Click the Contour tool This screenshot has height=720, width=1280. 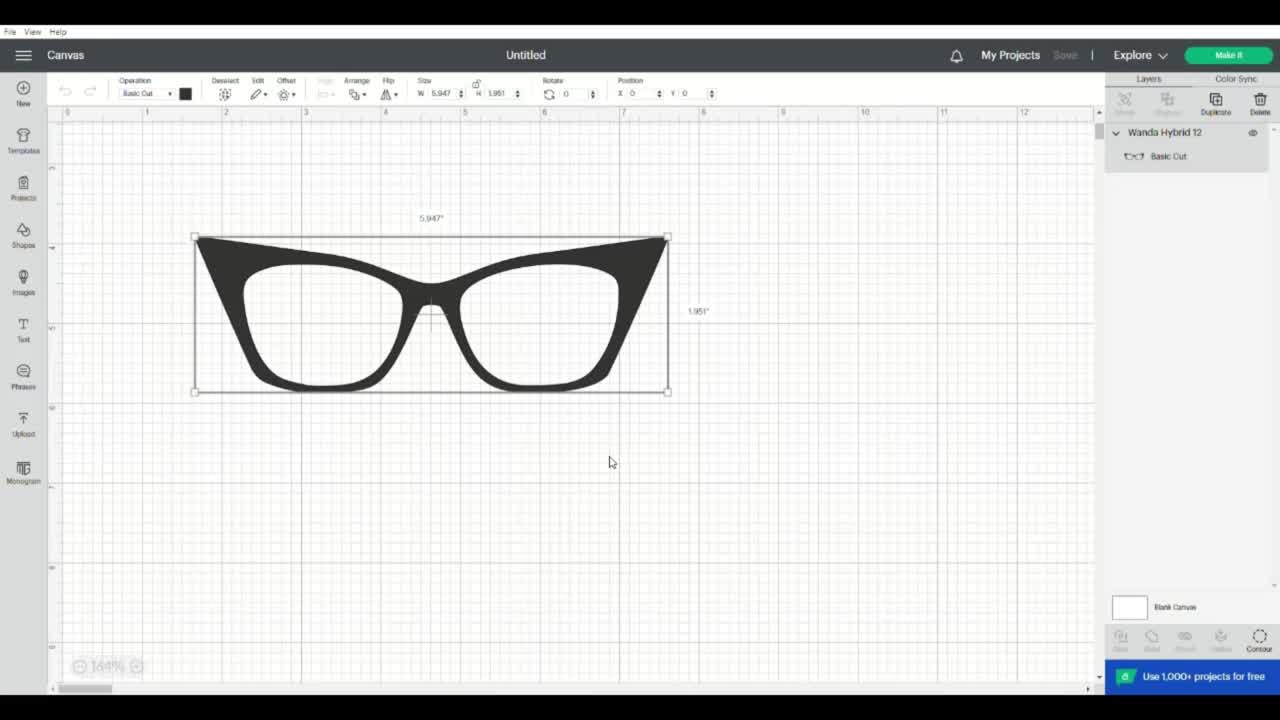click(1259, 640)
